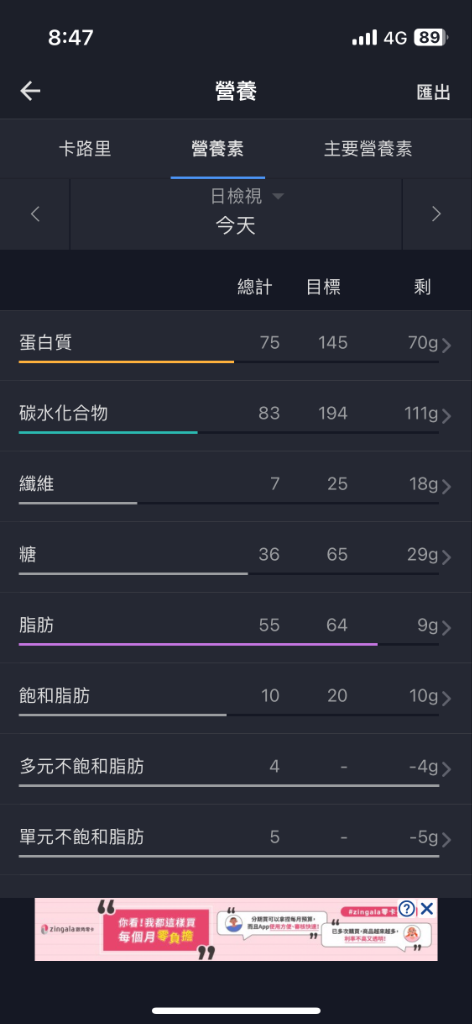Open 纖維 details chevron

pos(447,487)
